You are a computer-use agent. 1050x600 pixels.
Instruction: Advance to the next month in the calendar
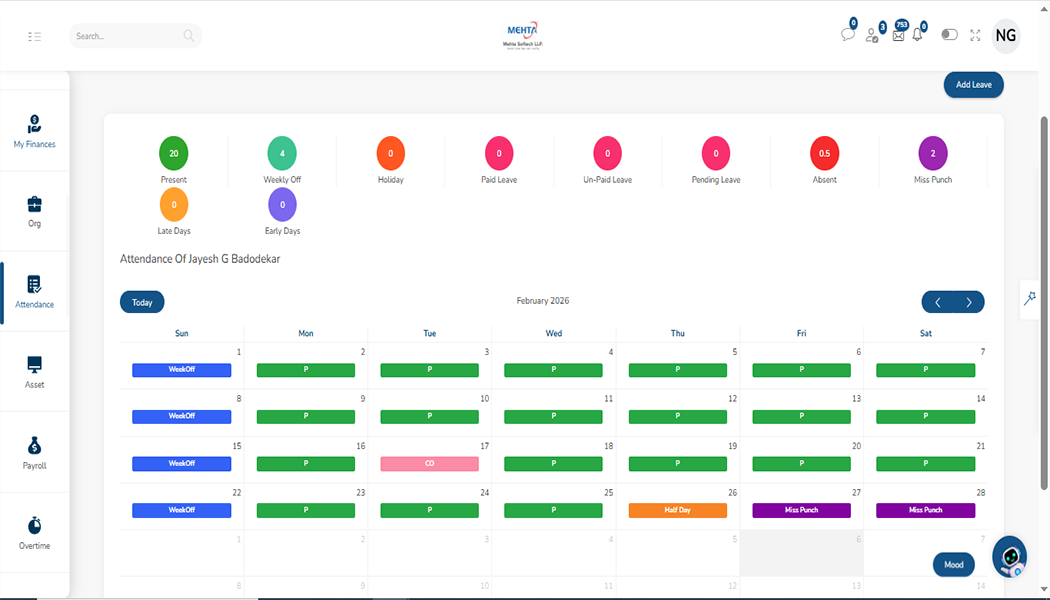(x=968, y=302)
